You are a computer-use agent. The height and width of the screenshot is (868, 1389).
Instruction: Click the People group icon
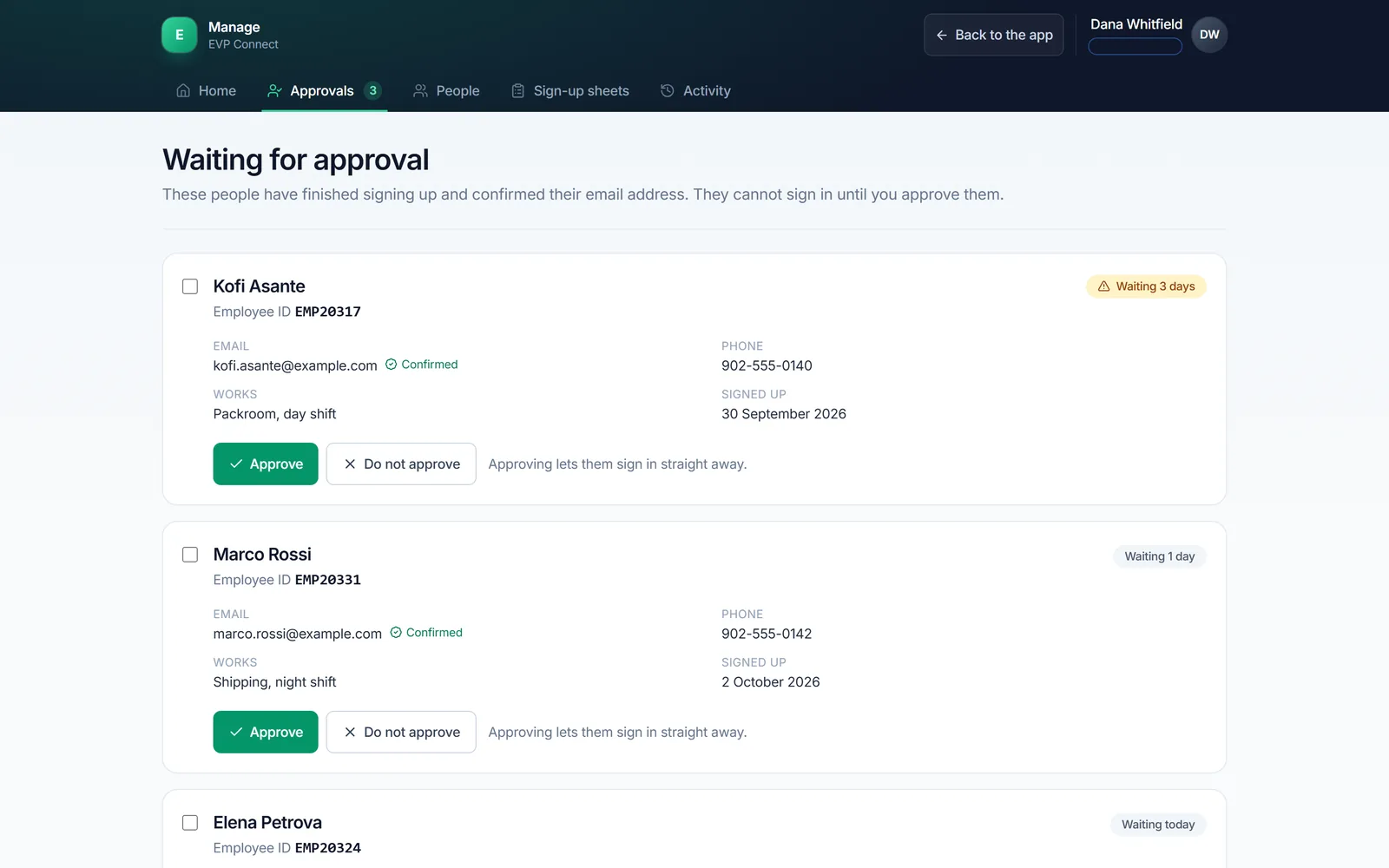(x=420, y=90)
